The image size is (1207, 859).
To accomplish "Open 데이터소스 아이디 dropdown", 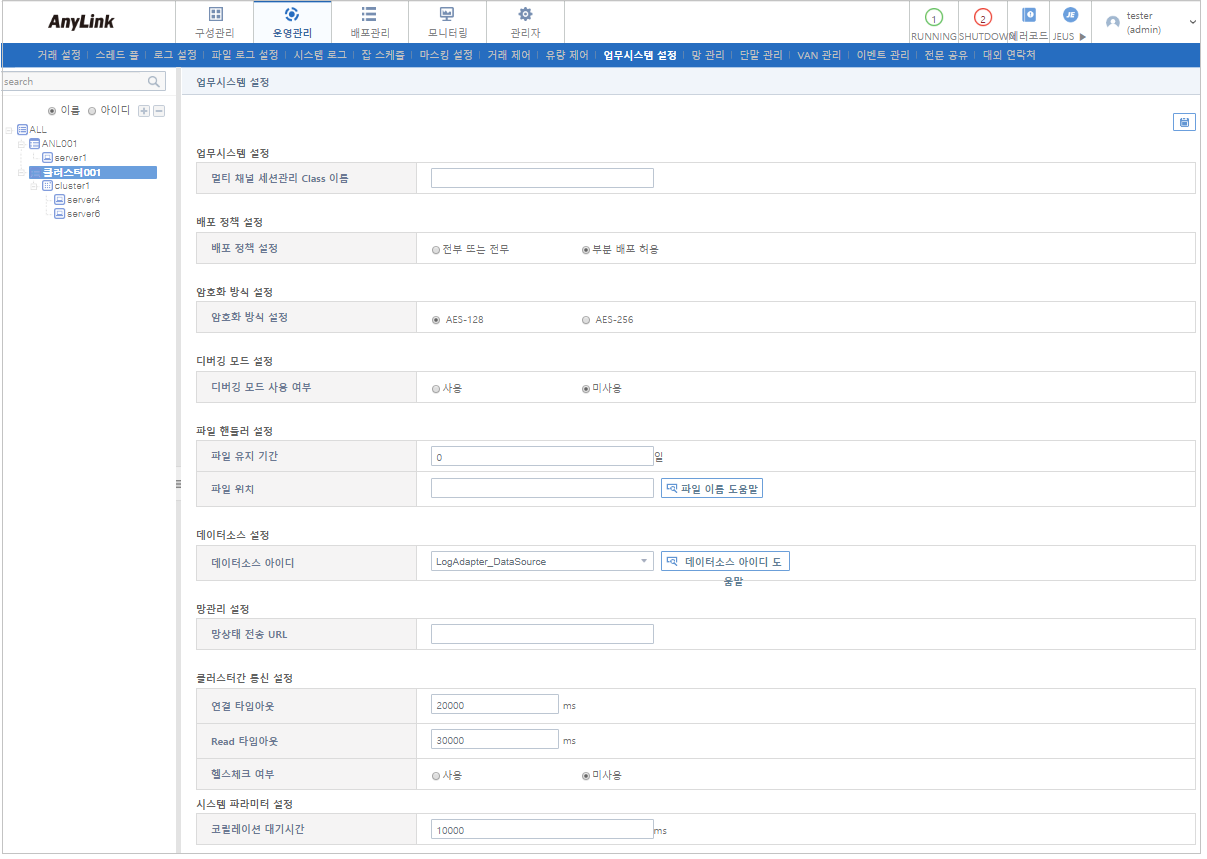I will pyautogui.click(x=542, y=561).
